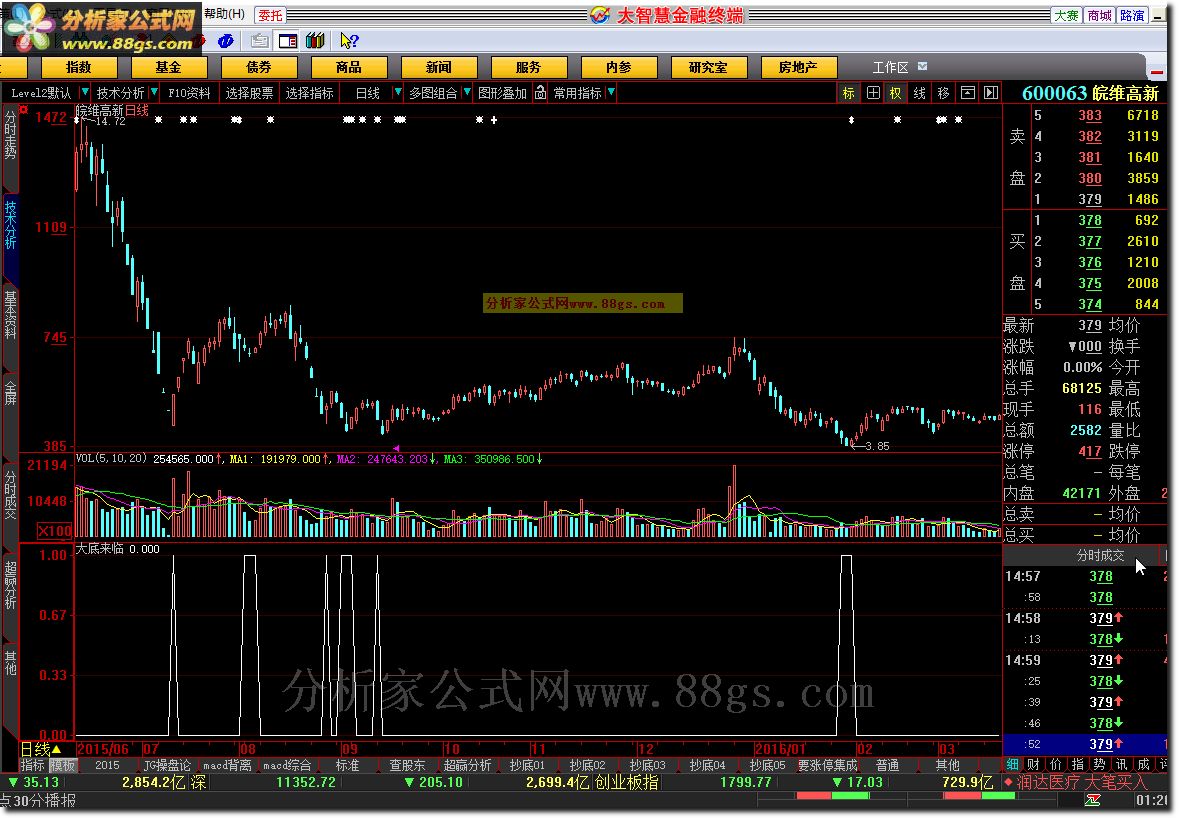This screenshot has height=818, width=1179.
Task: Select the JG操盘论 indicator tab
Action: tap(167, 765)
